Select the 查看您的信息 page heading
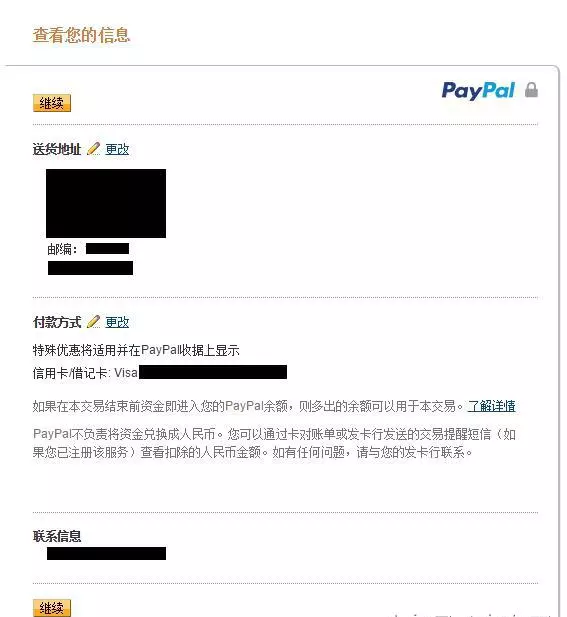 coord(81,35)
